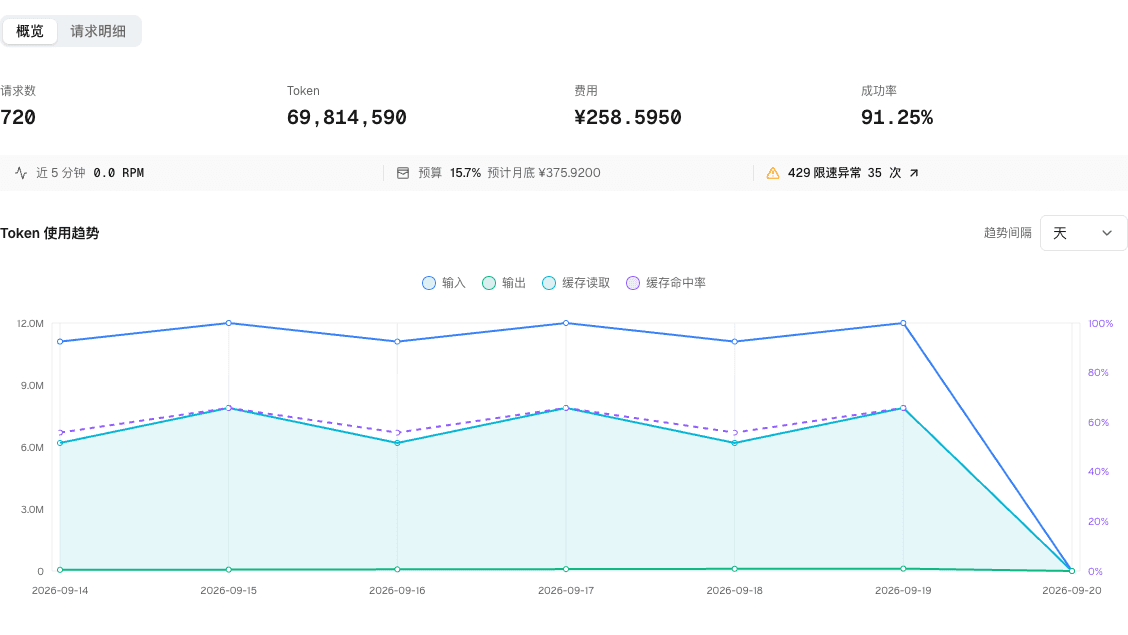Click the 缓存读取 legend cyan circle
The width and height of the screenshot is (1128, 635).
549,283
